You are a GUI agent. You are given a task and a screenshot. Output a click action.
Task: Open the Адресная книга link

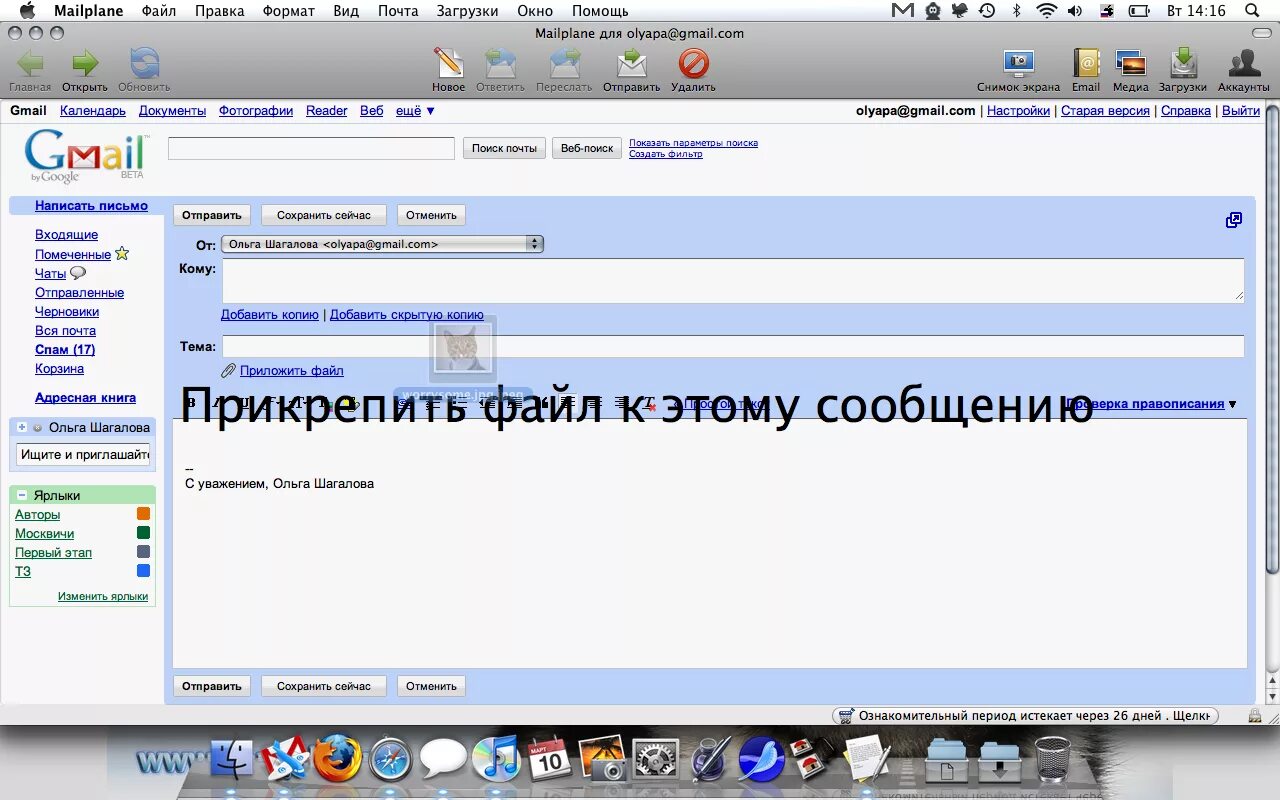[85, 398]
